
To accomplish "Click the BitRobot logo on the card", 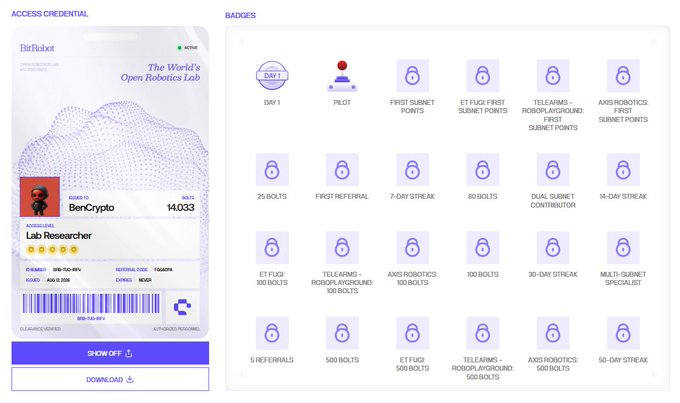I will [x=37, y=48].
